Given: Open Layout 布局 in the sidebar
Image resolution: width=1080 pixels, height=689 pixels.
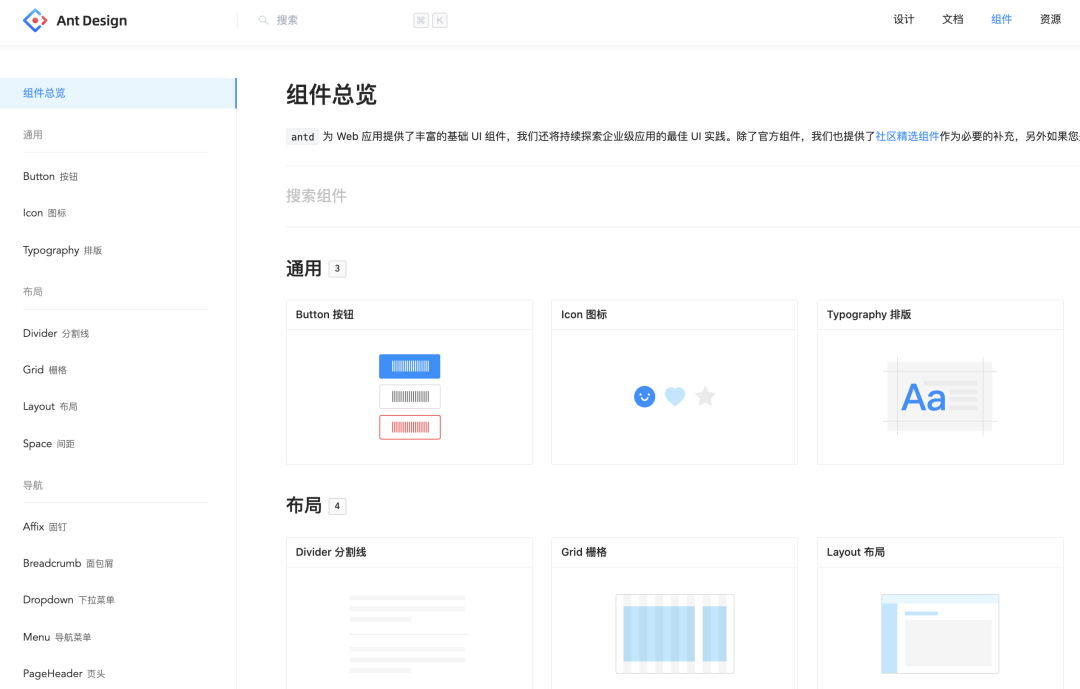Looking at the screenshot, I should 50,407.
